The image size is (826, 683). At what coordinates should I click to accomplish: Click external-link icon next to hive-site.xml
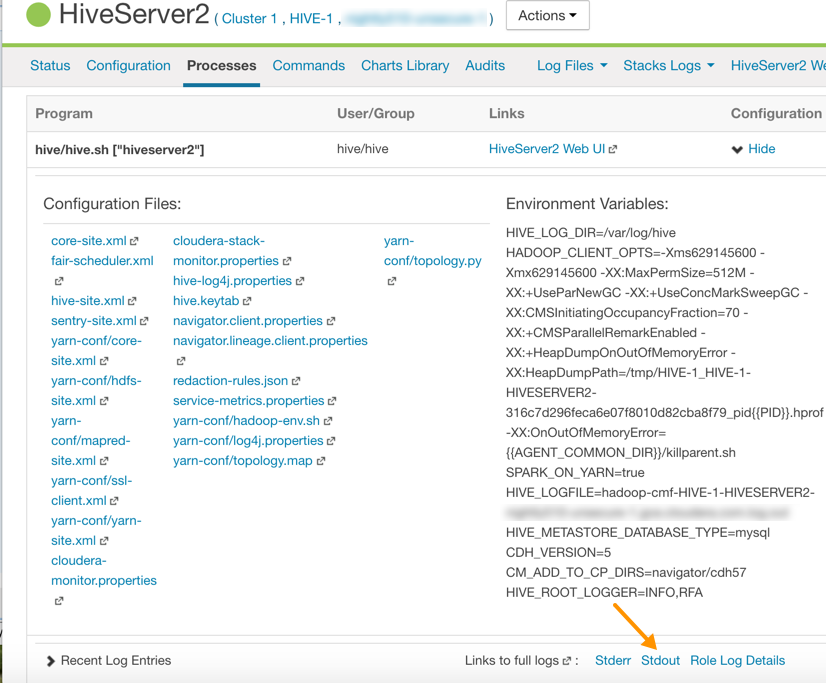coord(133,301)
